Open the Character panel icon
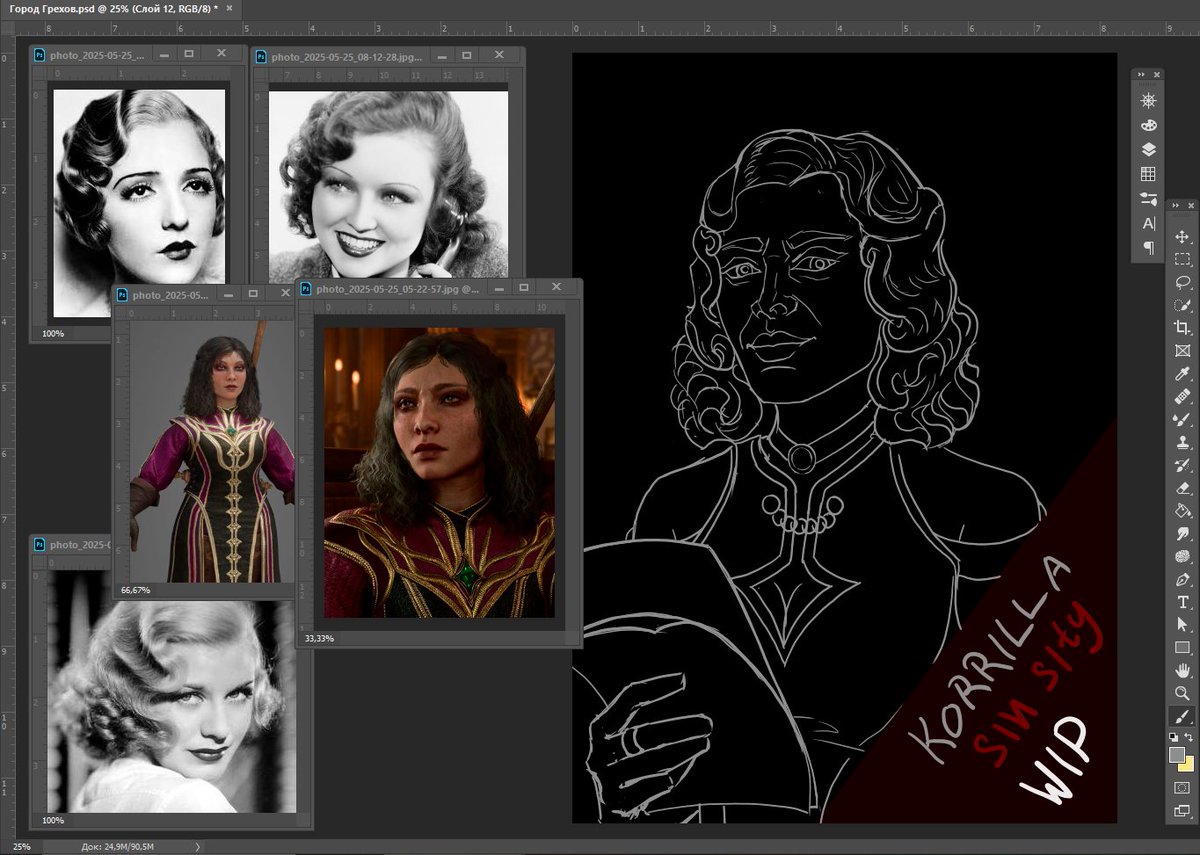 [x=1148, y=222]
